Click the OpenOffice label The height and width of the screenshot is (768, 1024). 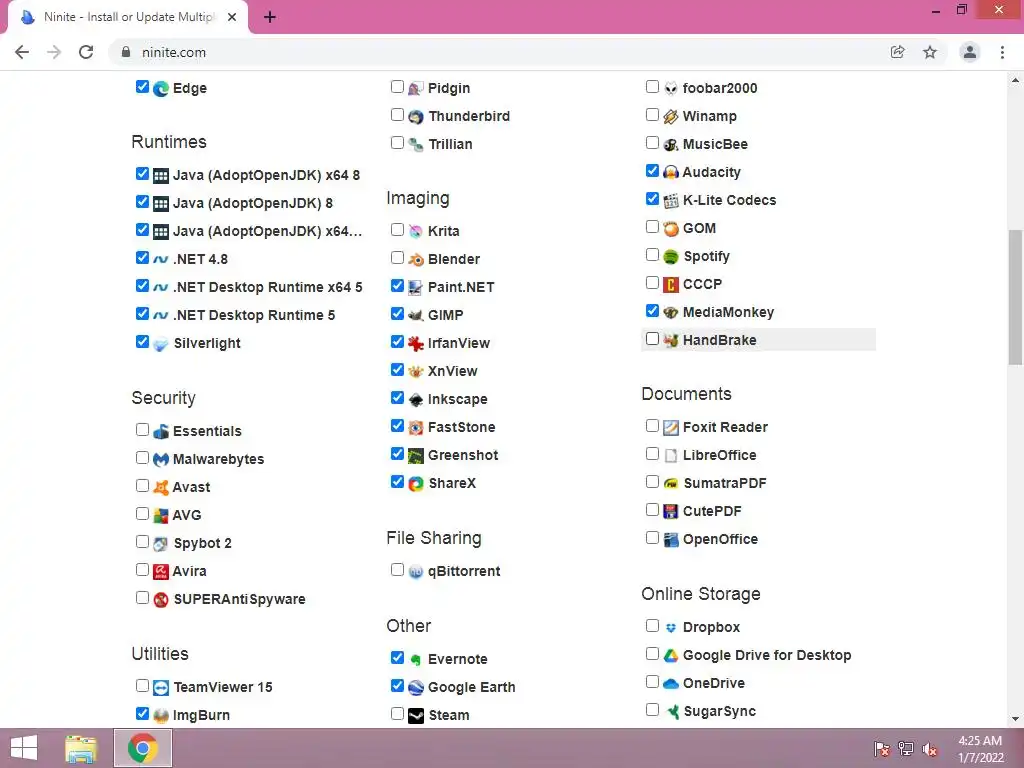click(x=720, y=539)
